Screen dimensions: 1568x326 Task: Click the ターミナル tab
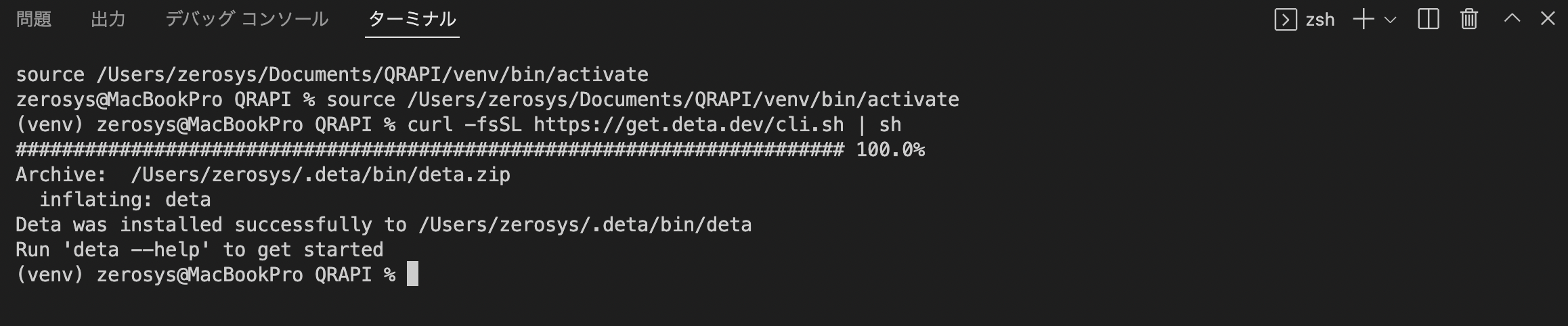click(412, 19)
